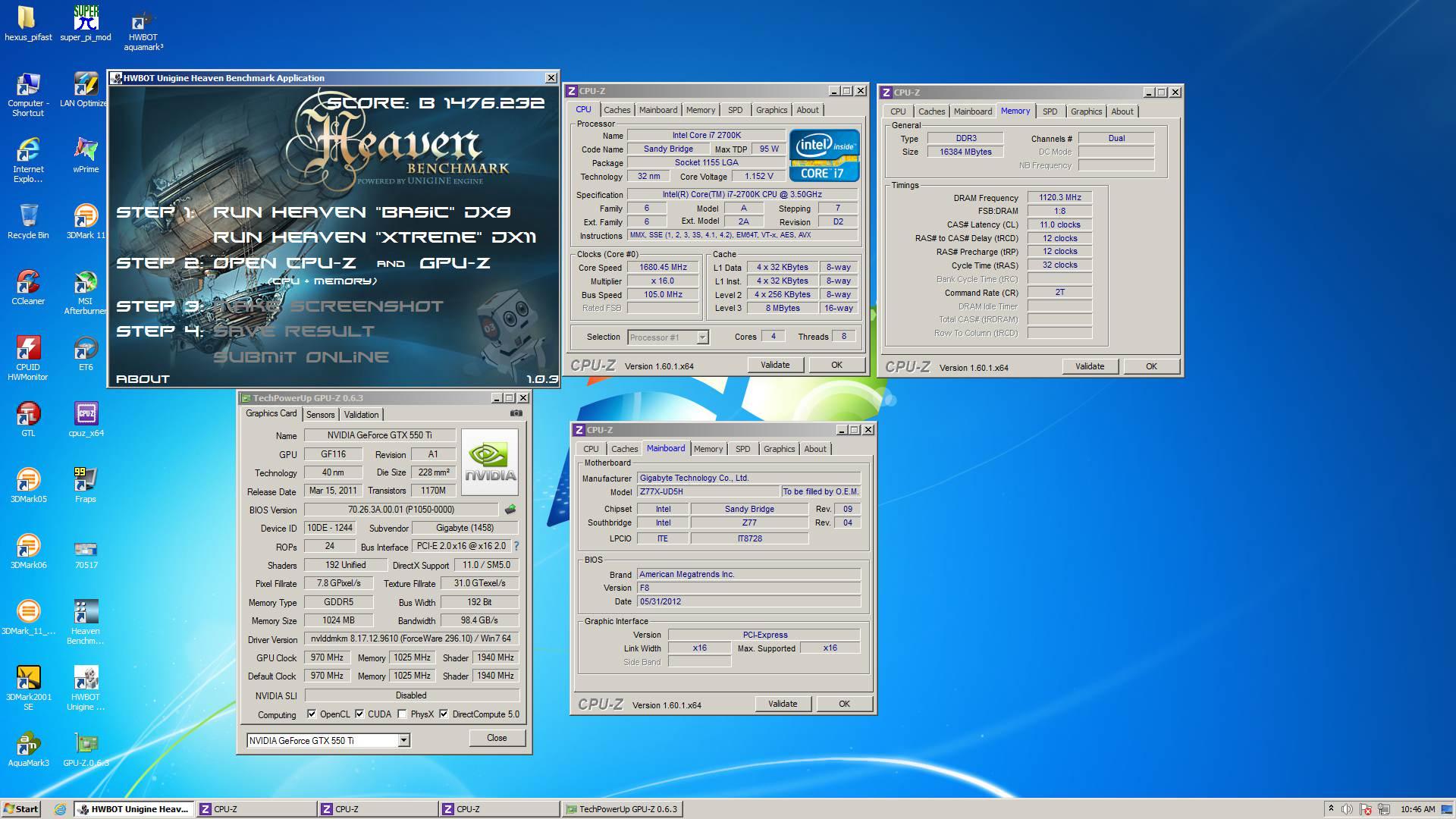Toggle the OpenCL checkbox
The image size is (1456, 819).
tap(312, 714)
